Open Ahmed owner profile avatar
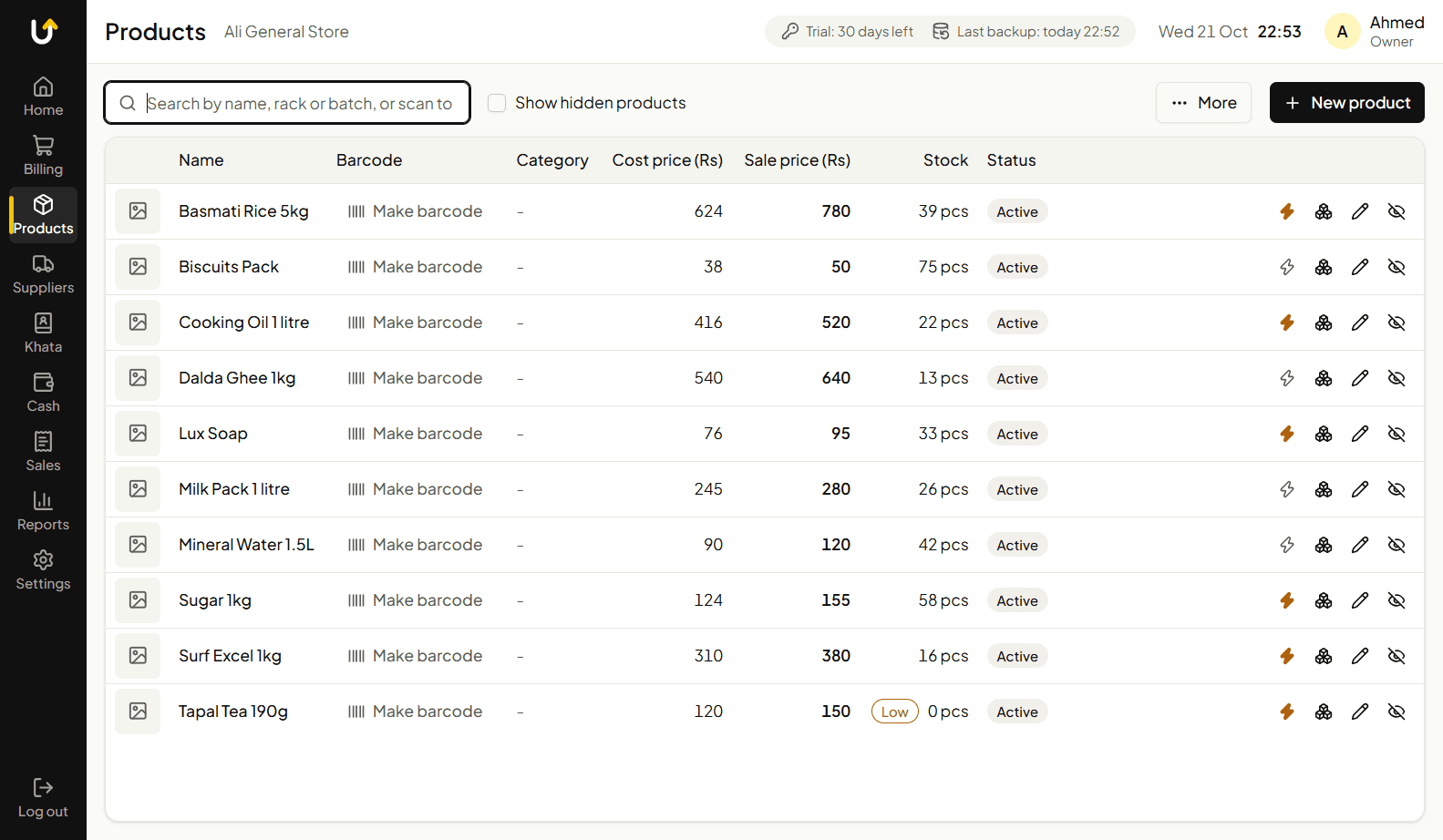1443x840 pixels. point(1342,32)
